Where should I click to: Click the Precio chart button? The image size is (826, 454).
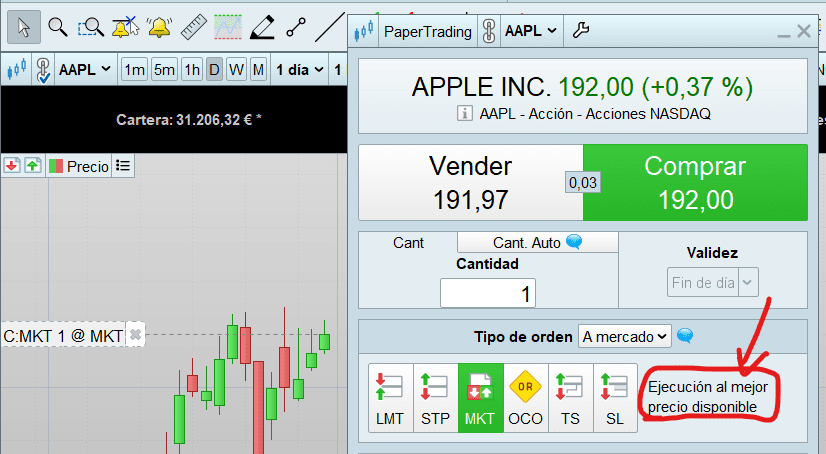[79, 166]
